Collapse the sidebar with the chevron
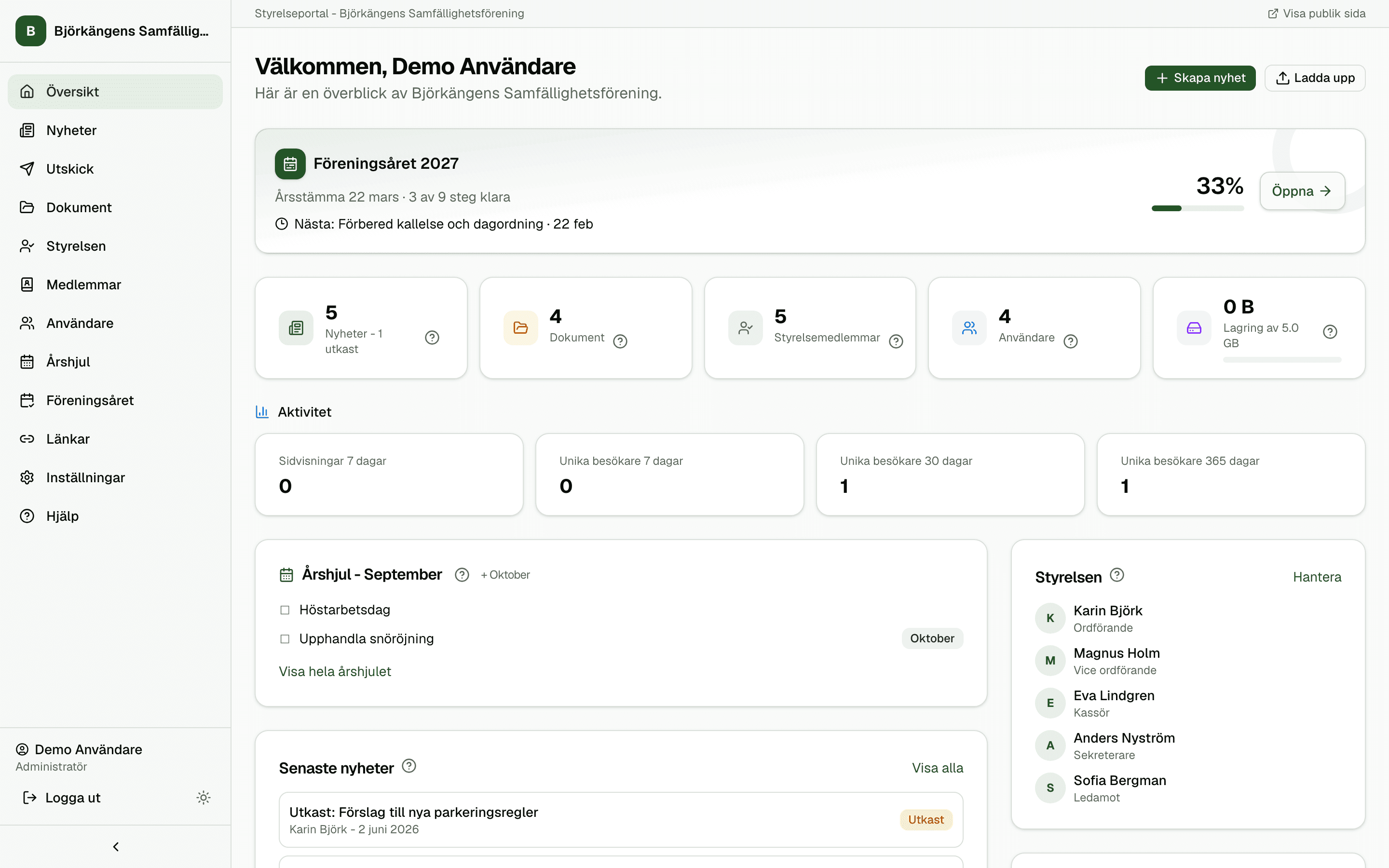1389x868 pixels. tap(115, 847)
